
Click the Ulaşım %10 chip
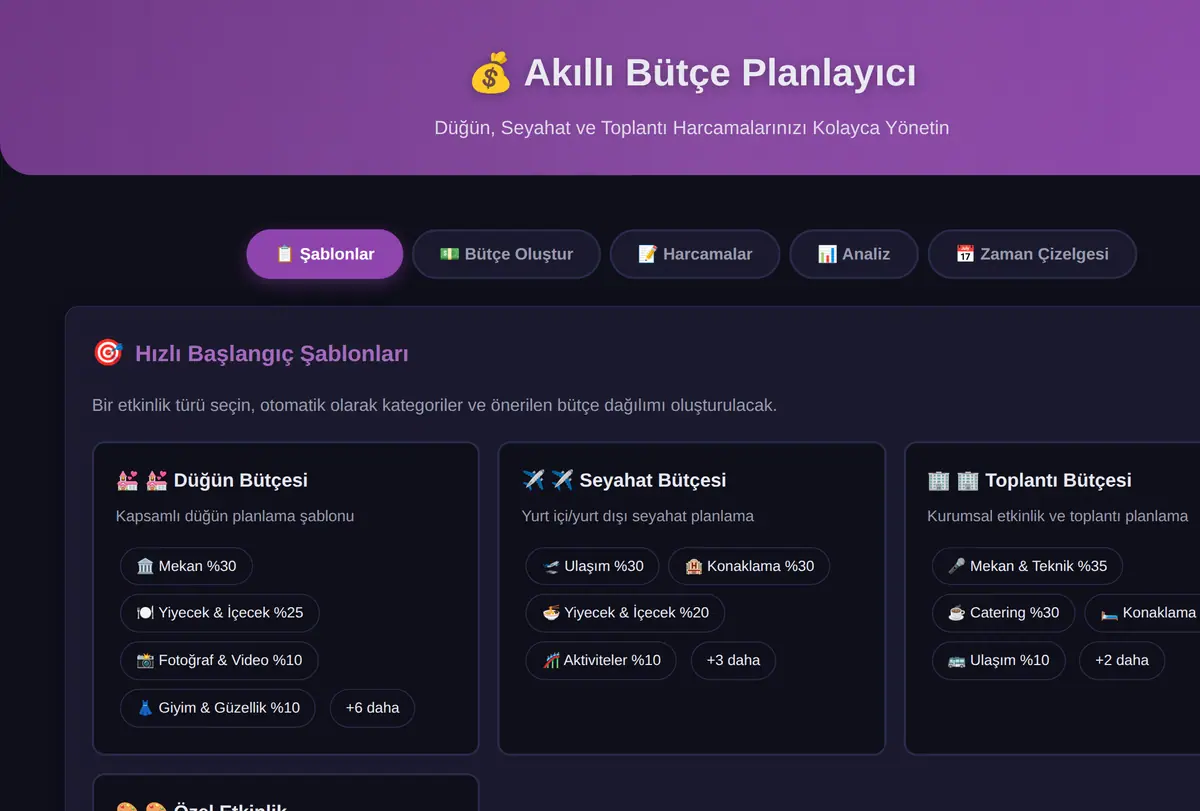(998, 660)
